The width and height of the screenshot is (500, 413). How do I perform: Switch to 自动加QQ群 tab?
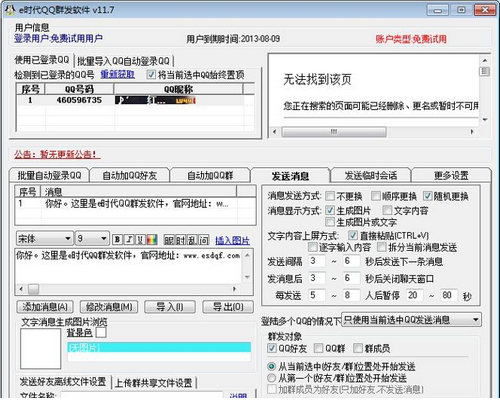[x=210, y=175]
